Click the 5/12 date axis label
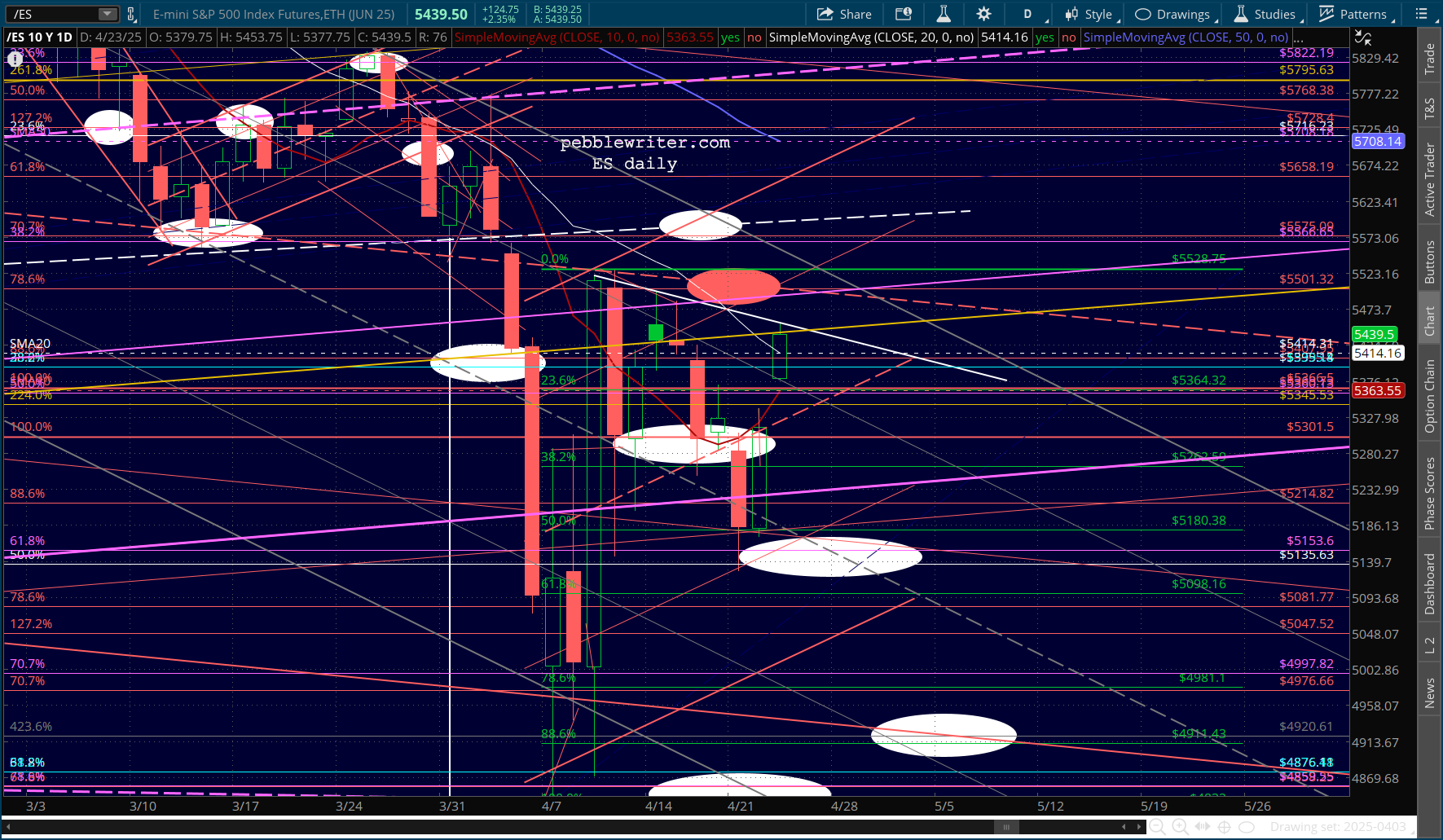 coord(1050,806)
